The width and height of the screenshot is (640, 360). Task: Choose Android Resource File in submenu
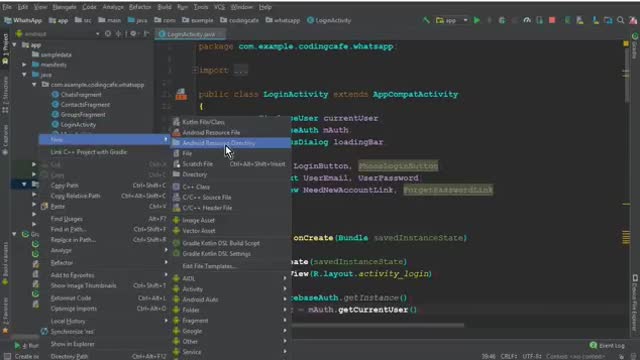click(231, 132)
